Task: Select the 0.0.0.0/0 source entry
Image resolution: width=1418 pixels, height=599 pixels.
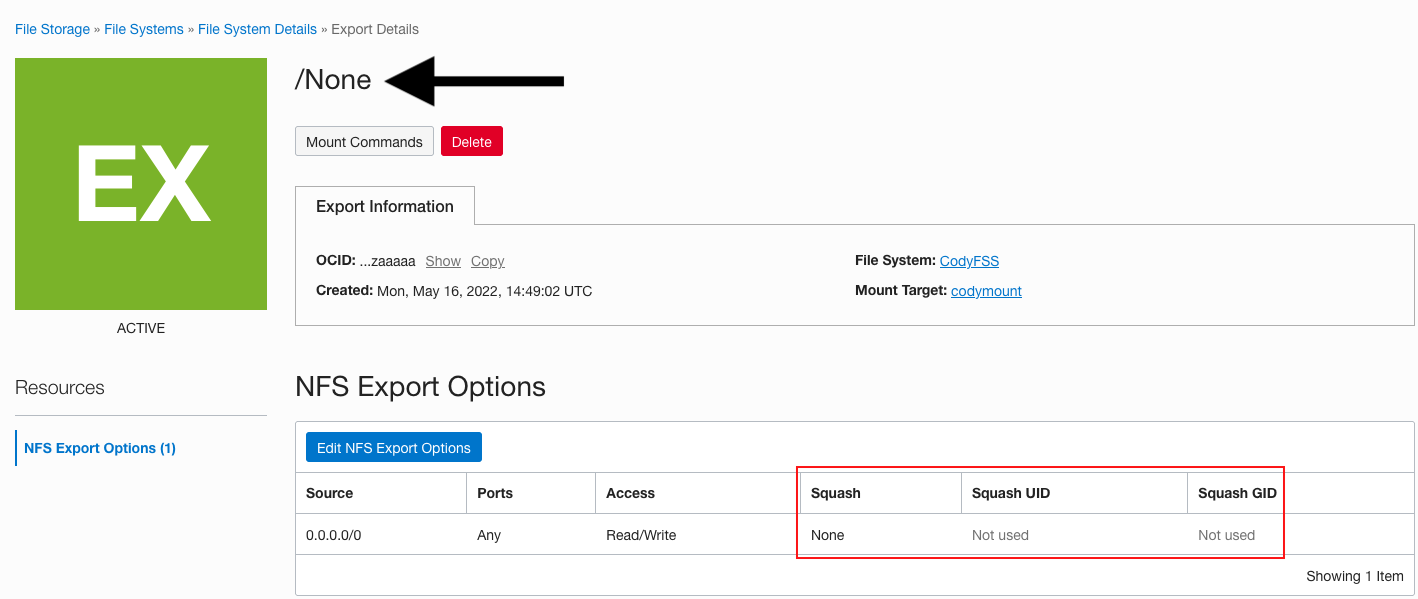Action: point(336,535)
